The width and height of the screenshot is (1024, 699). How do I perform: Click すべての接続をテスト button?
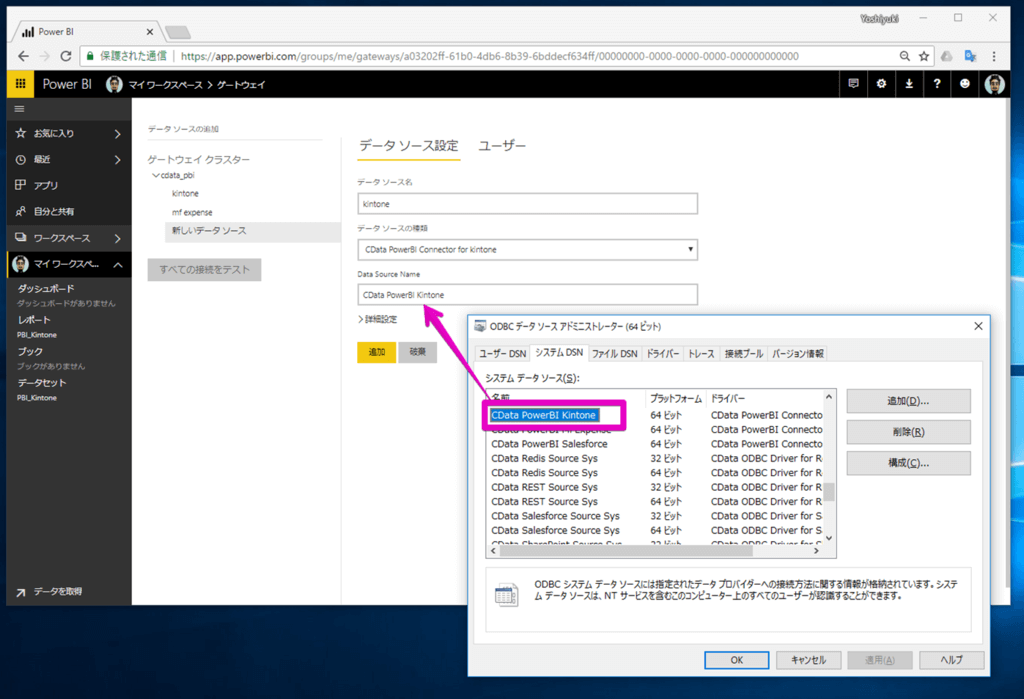204,270
